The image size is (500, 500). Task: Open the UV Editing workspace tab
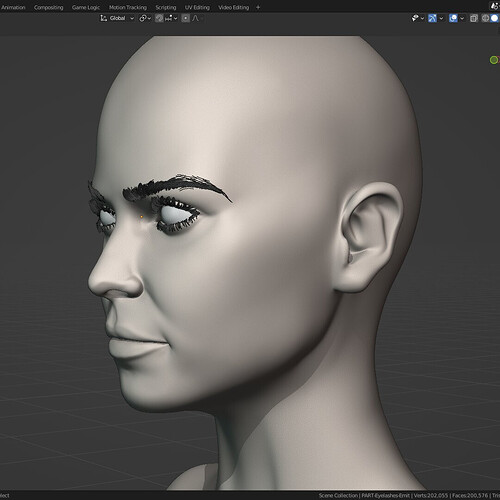click(x=197, y=7)
